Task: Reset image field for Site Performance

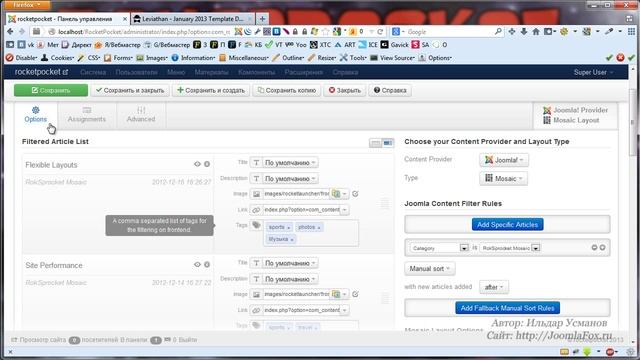Action: pyautogui.click(x=356, y=294)
